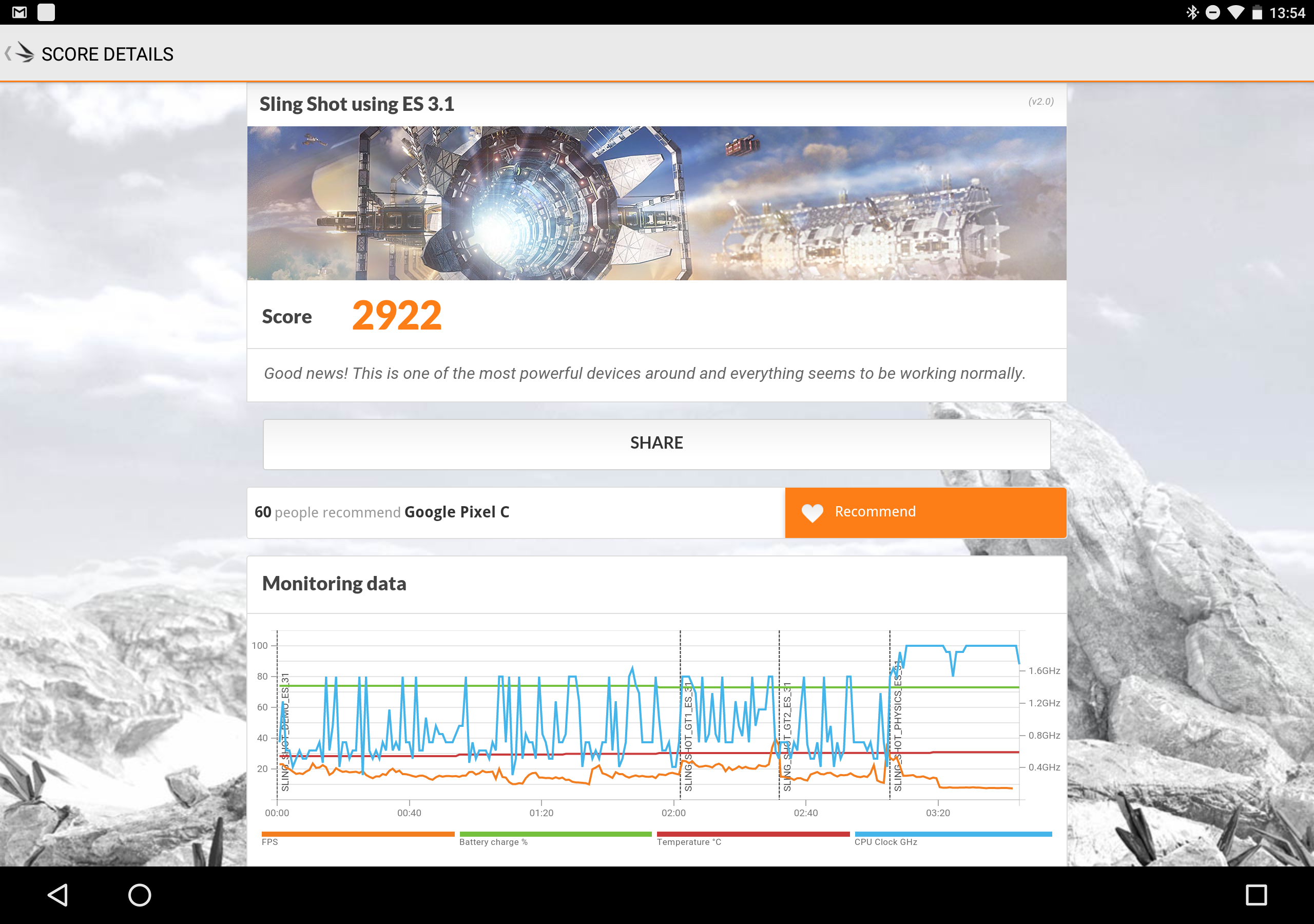Tap the battery status icon

(x=1257, y=12)
